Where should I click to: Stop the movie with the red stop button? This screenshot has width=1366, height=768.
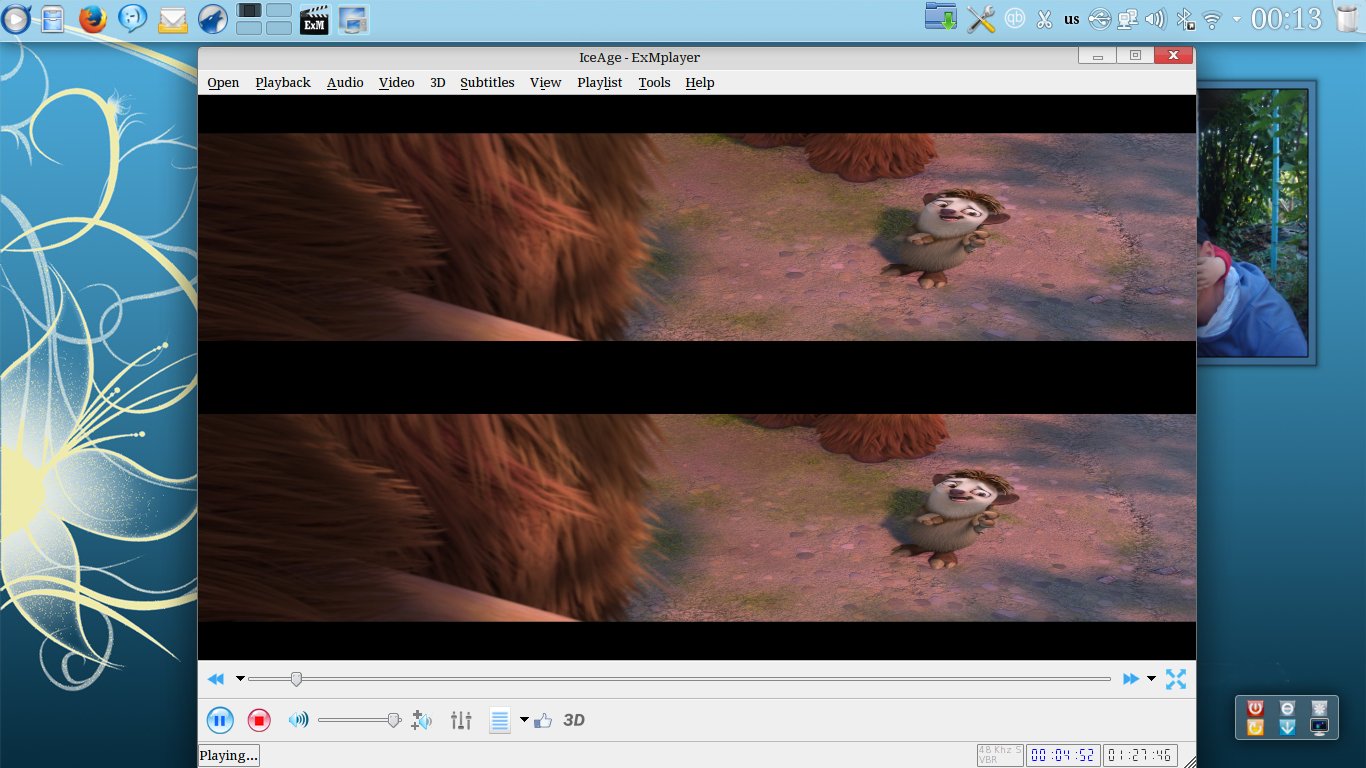point(259,720)
